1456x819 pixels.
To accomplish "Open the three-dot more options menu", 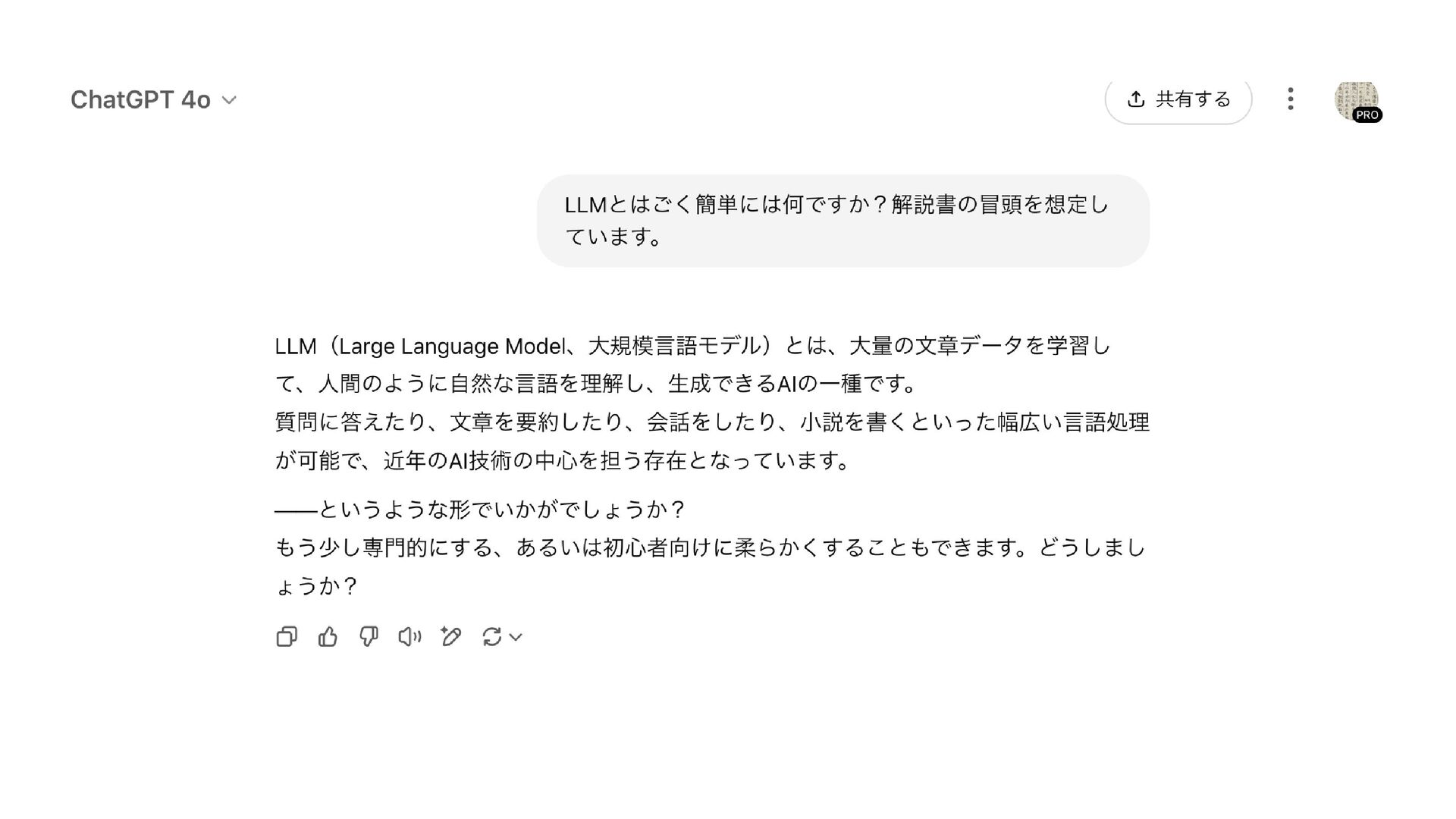I will click(1291, 99).
